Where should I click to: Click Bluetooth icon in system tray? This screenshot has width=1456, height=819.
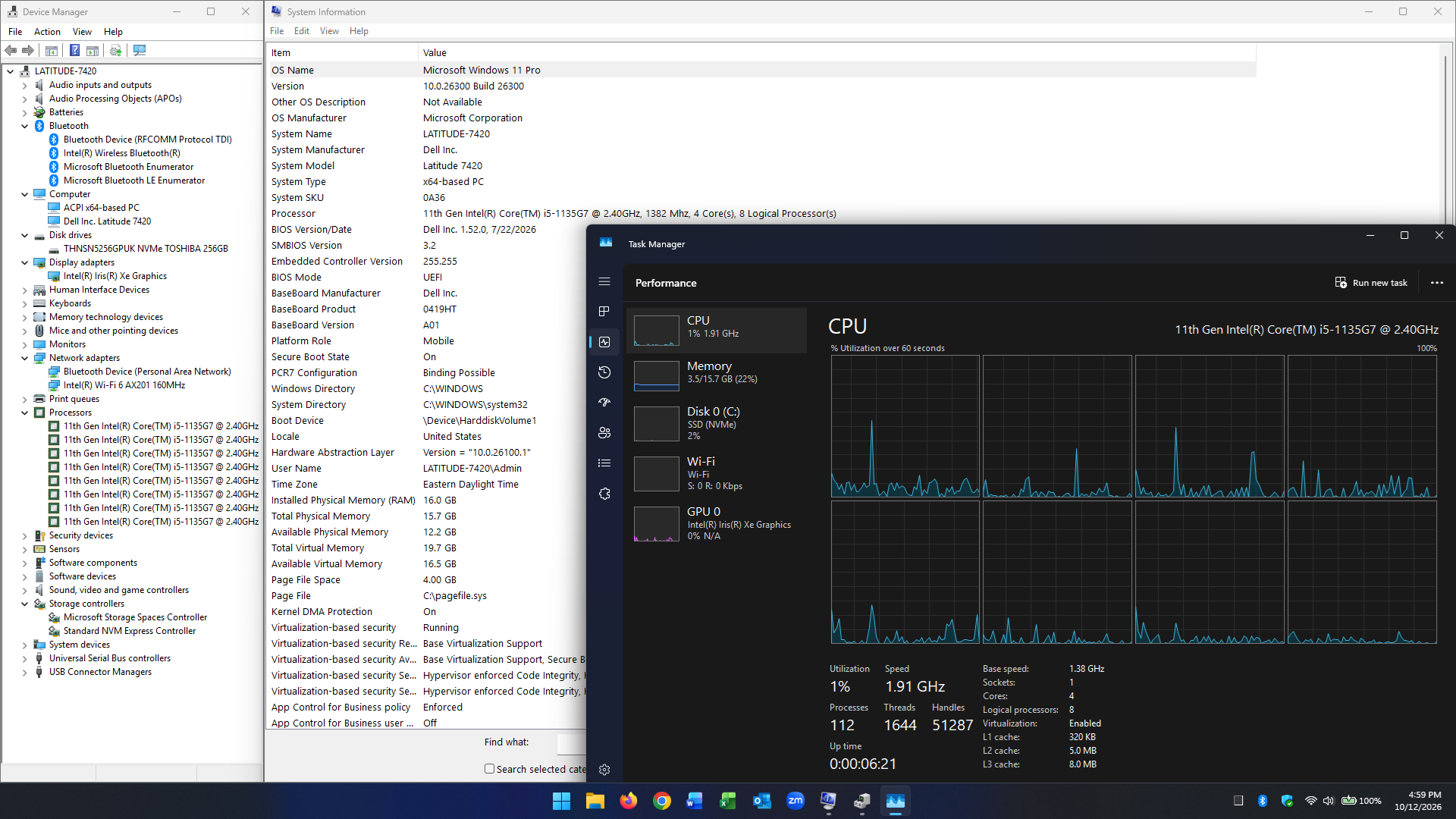pos(1263,801)
